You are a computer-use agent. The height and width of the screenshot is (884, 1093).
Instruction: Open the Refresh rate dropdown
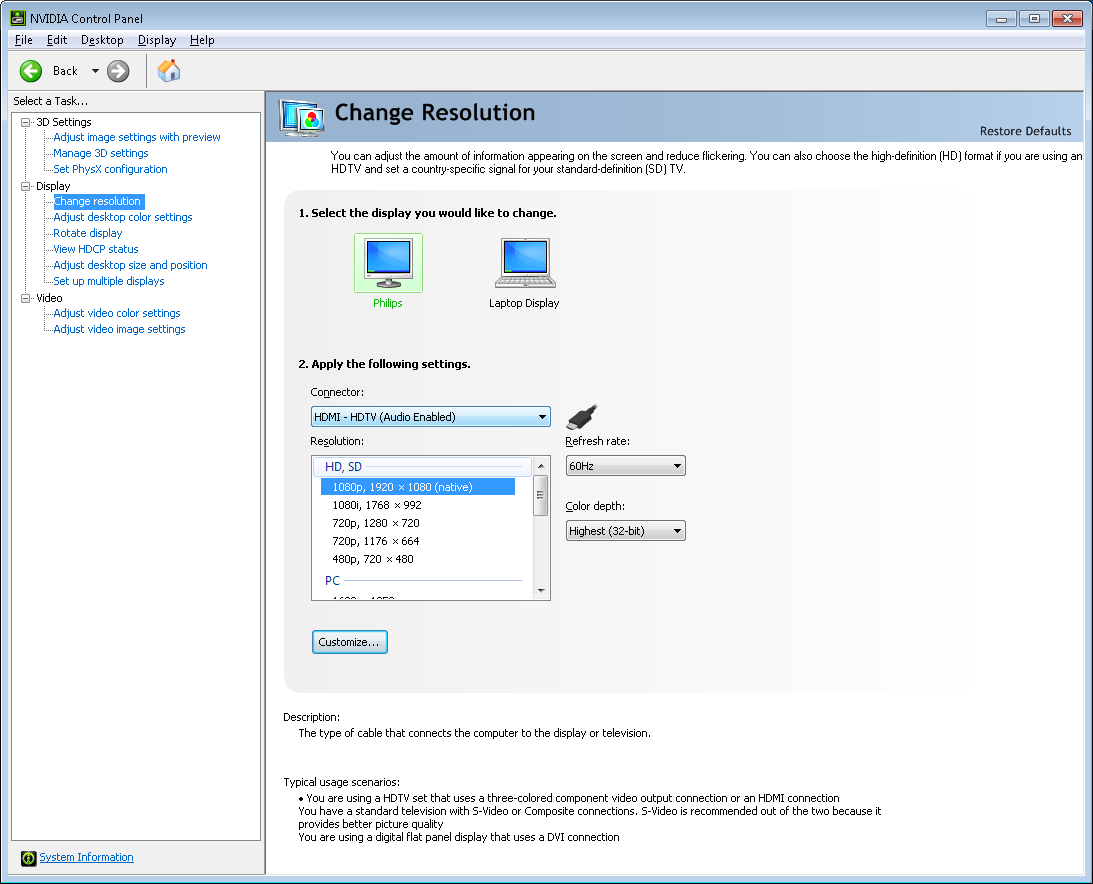click(625, 466)
